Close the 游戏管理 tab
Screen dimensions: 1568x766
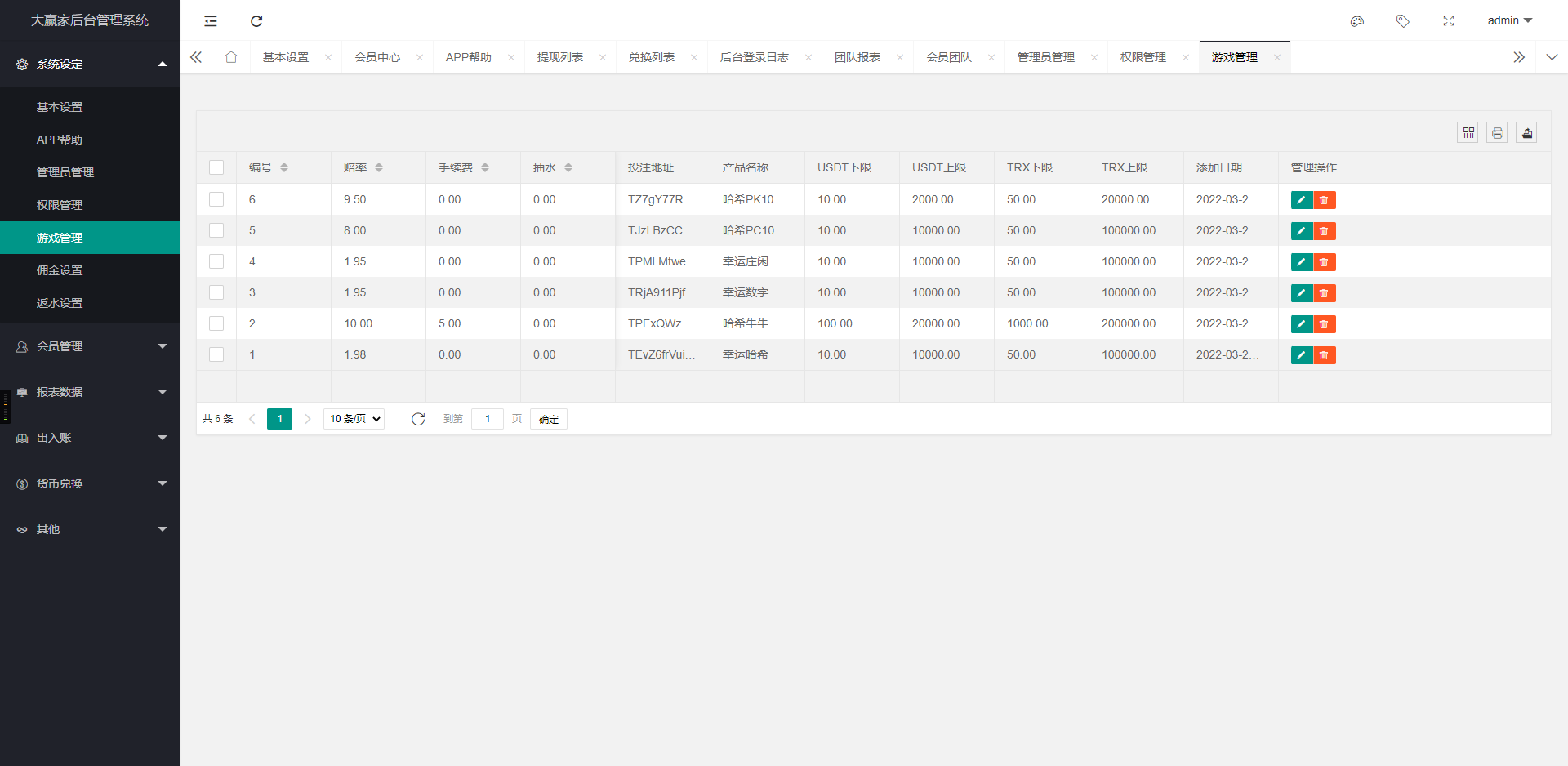coord(1277,57)
